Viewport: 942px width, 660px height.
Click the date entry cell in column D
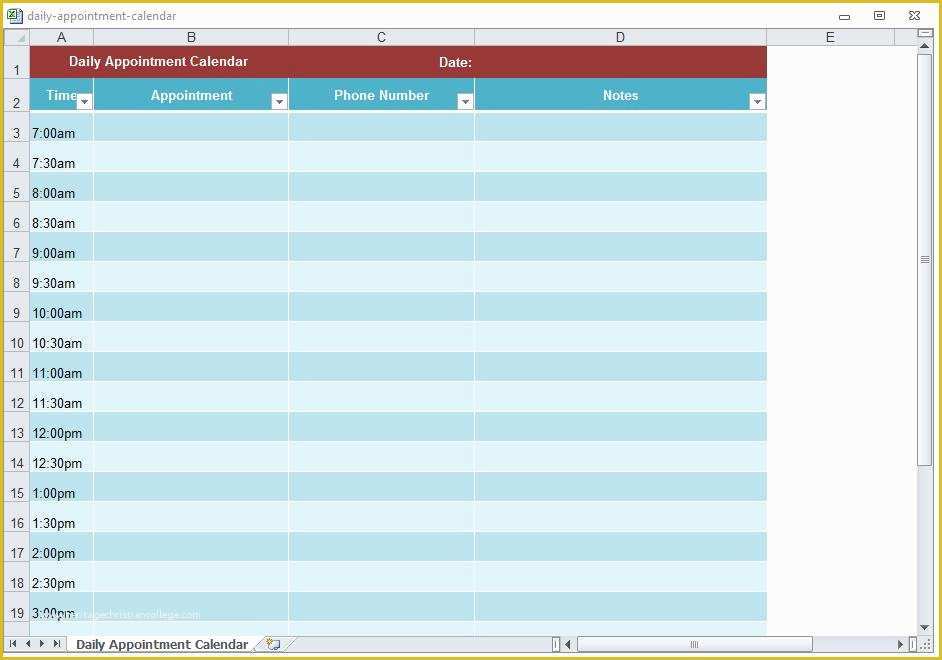(621, 62)
